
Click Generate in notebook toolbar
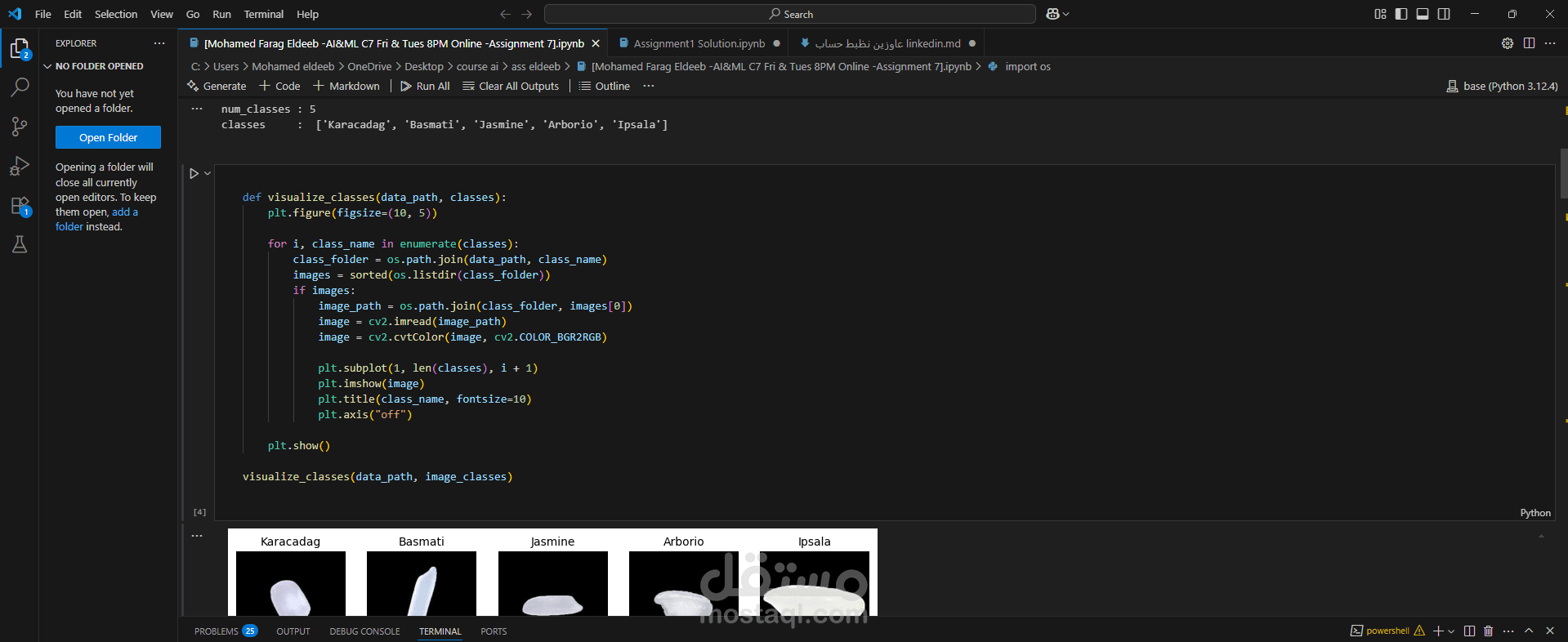tap(217, 86)
